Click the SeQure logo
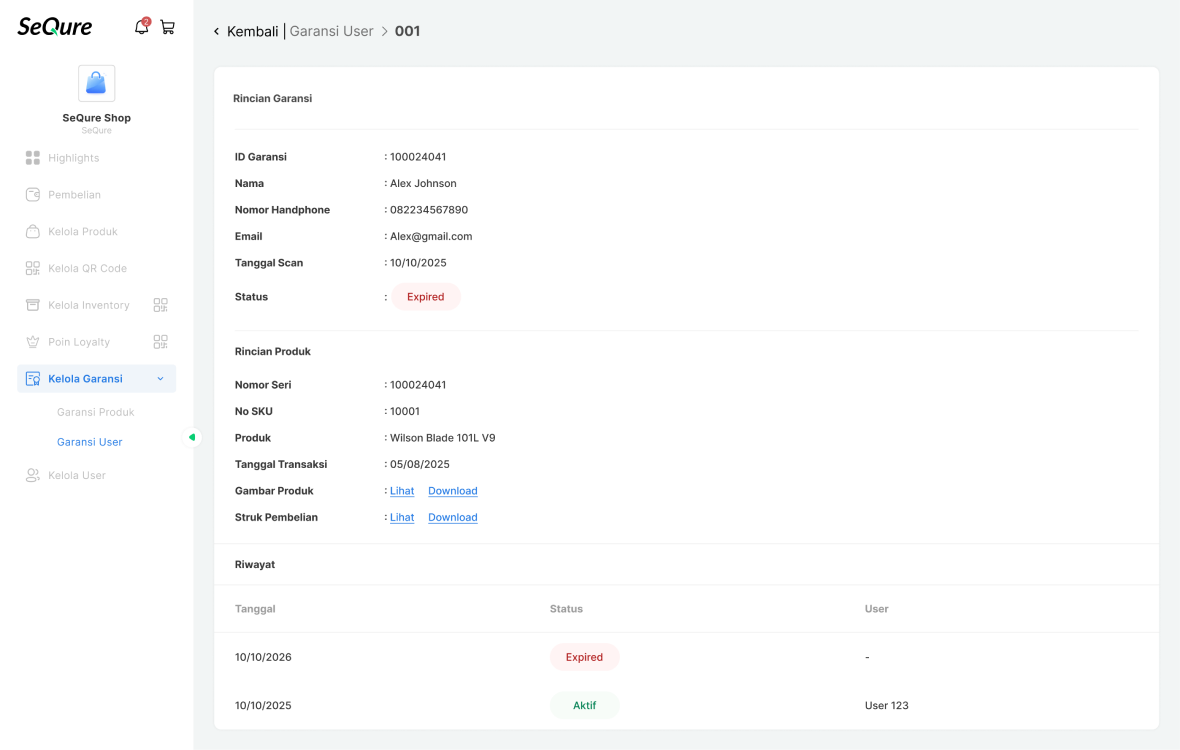The width and height of the screenshot is (1180, 750). pyautogui.click(x=55, y=27)
